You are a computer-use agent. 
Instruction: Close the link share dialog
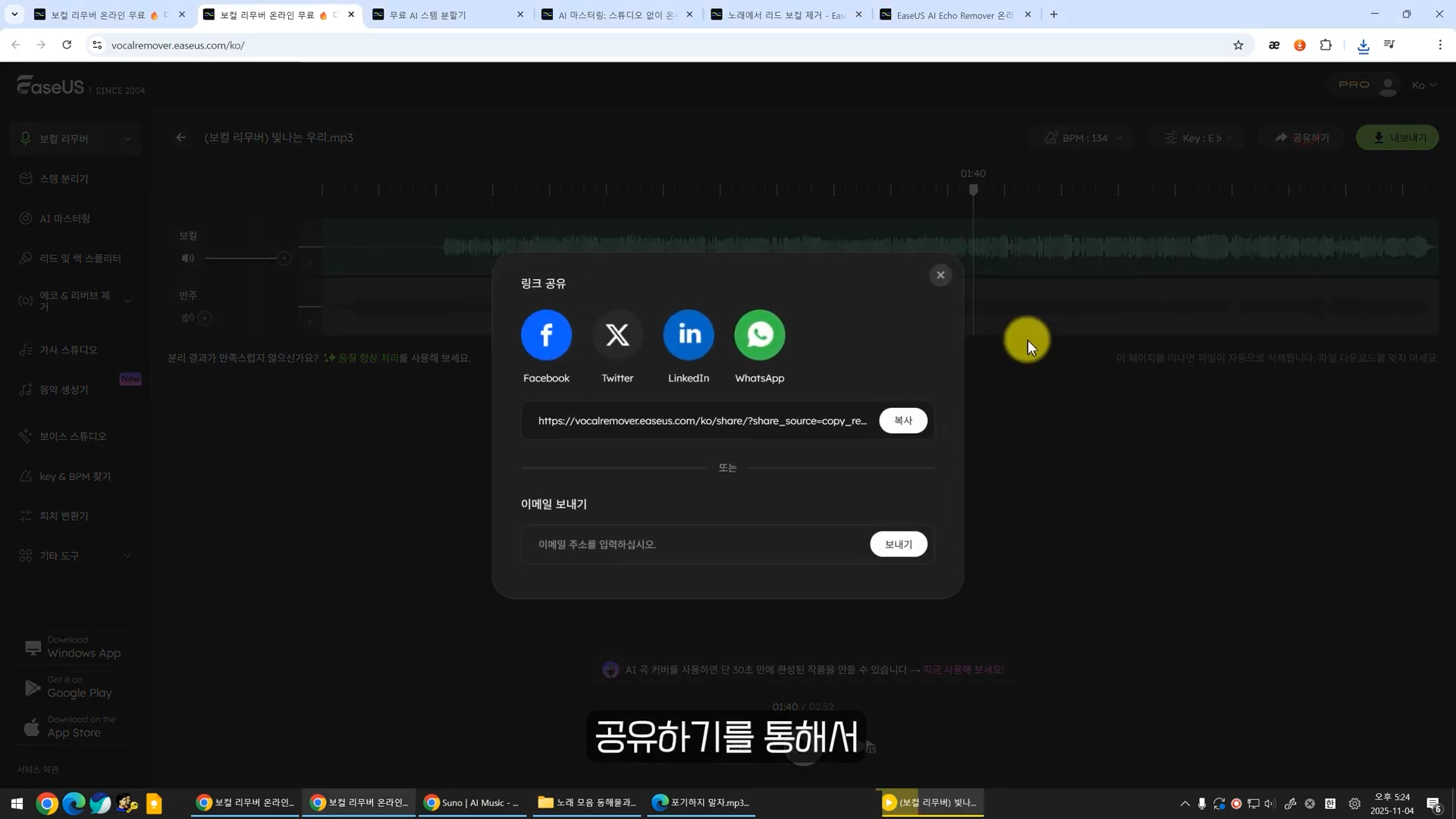[x=940, y=275]
